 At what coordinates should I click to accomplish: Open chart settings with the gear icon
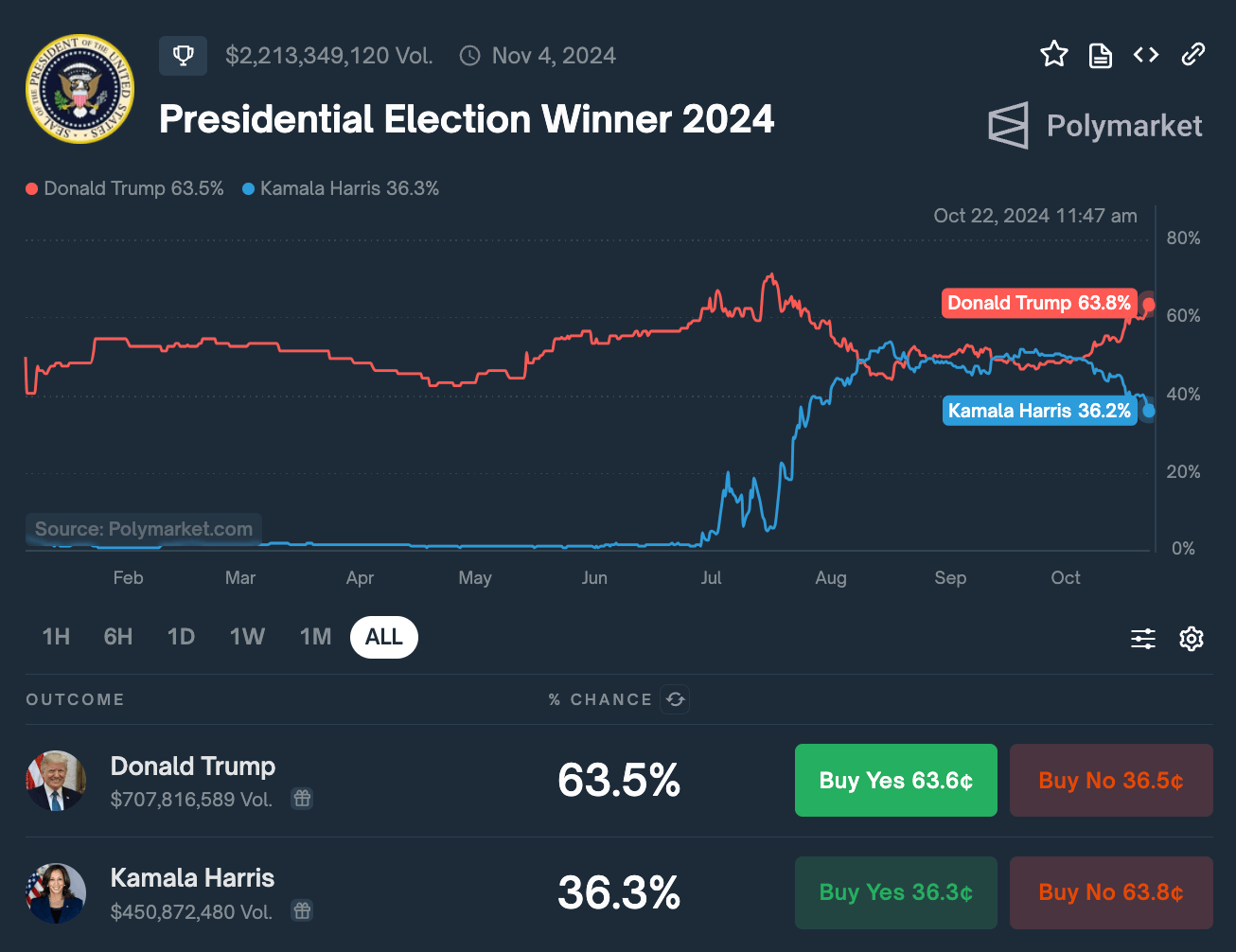click(x=1192, y=639)
